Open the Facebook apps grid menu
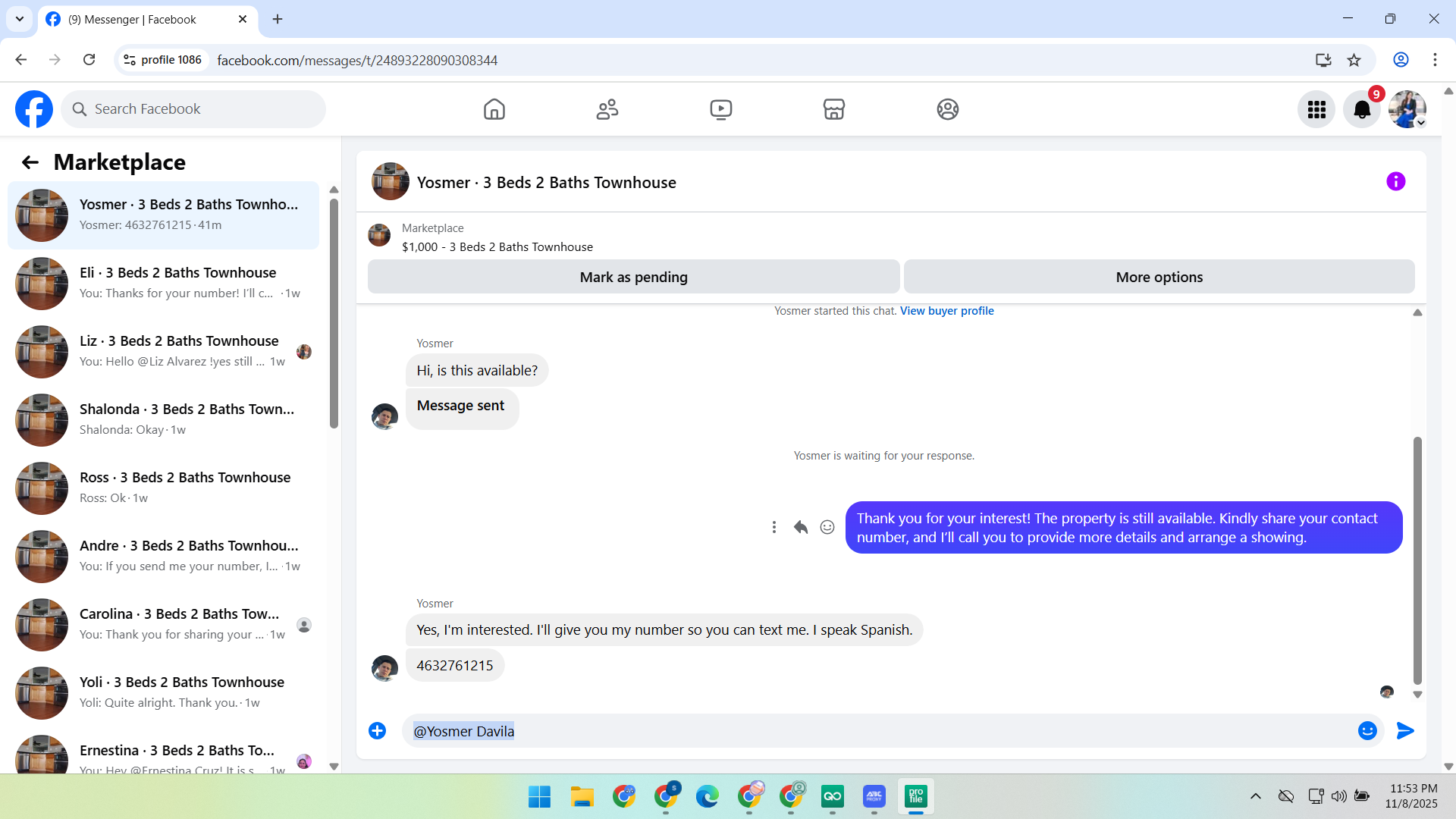Image resolution: width=1456 pixels, height=819 pixels. coord(1316,110)
